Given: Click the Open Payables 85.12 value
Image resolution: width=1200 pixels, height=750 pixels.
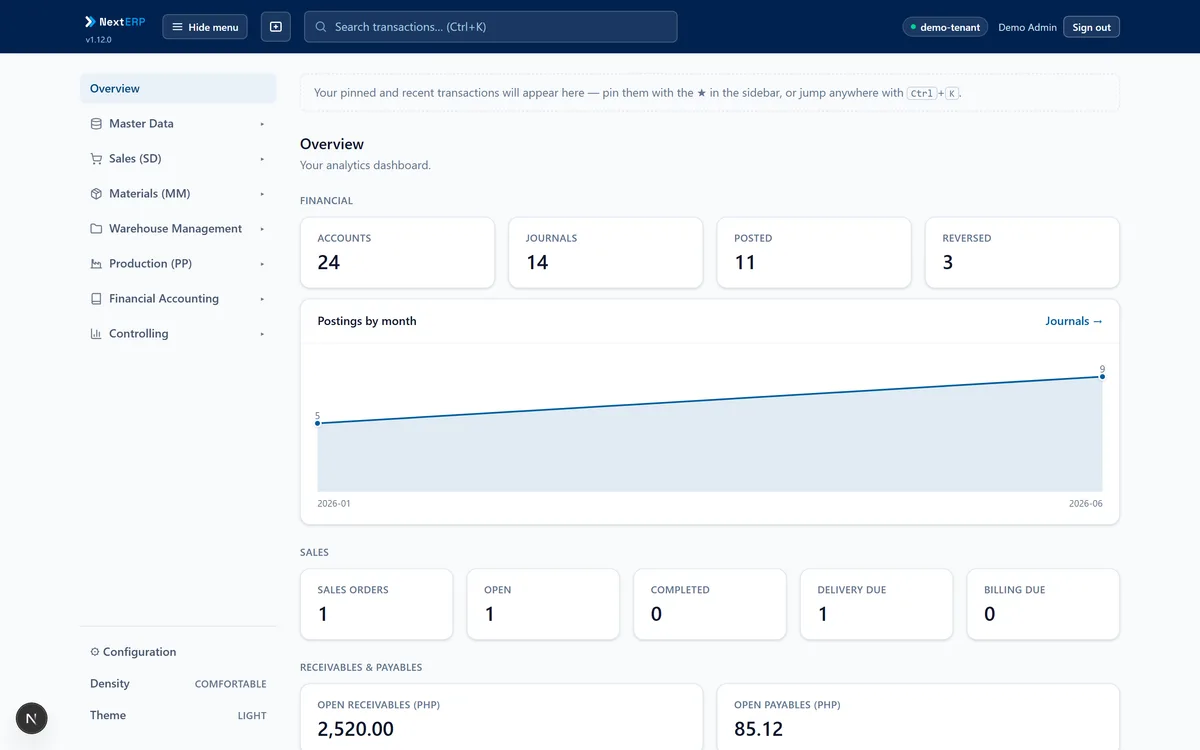Looking at the screenshot, I should 758,729.
